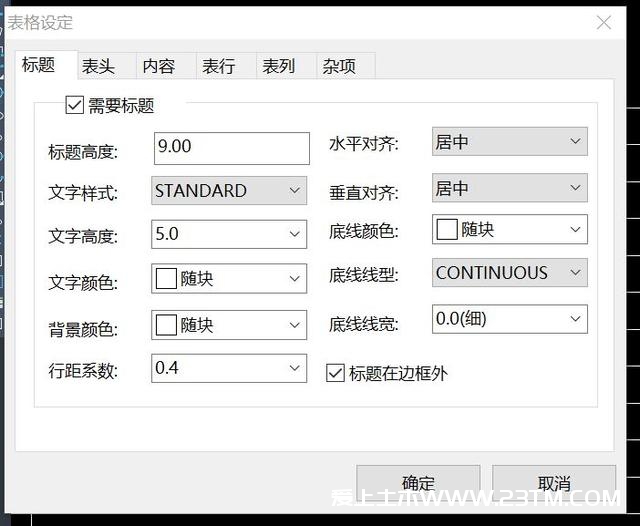The height and width of the screenshot is (526, 640).
Task: Expand the 底线颜色 dropdown
Action: 510,229
